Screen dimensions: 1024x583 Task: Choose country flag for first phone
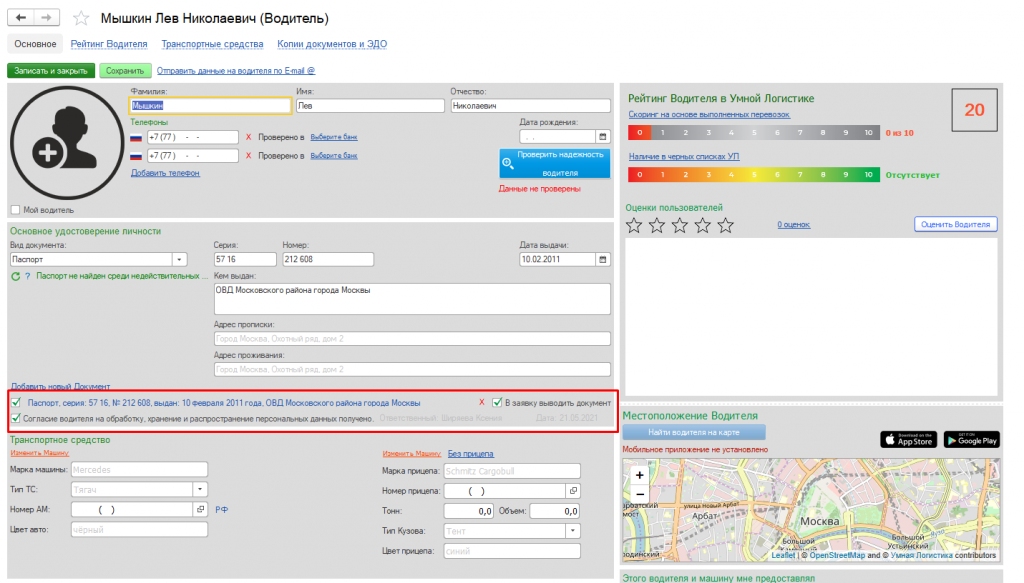(136, 138)
